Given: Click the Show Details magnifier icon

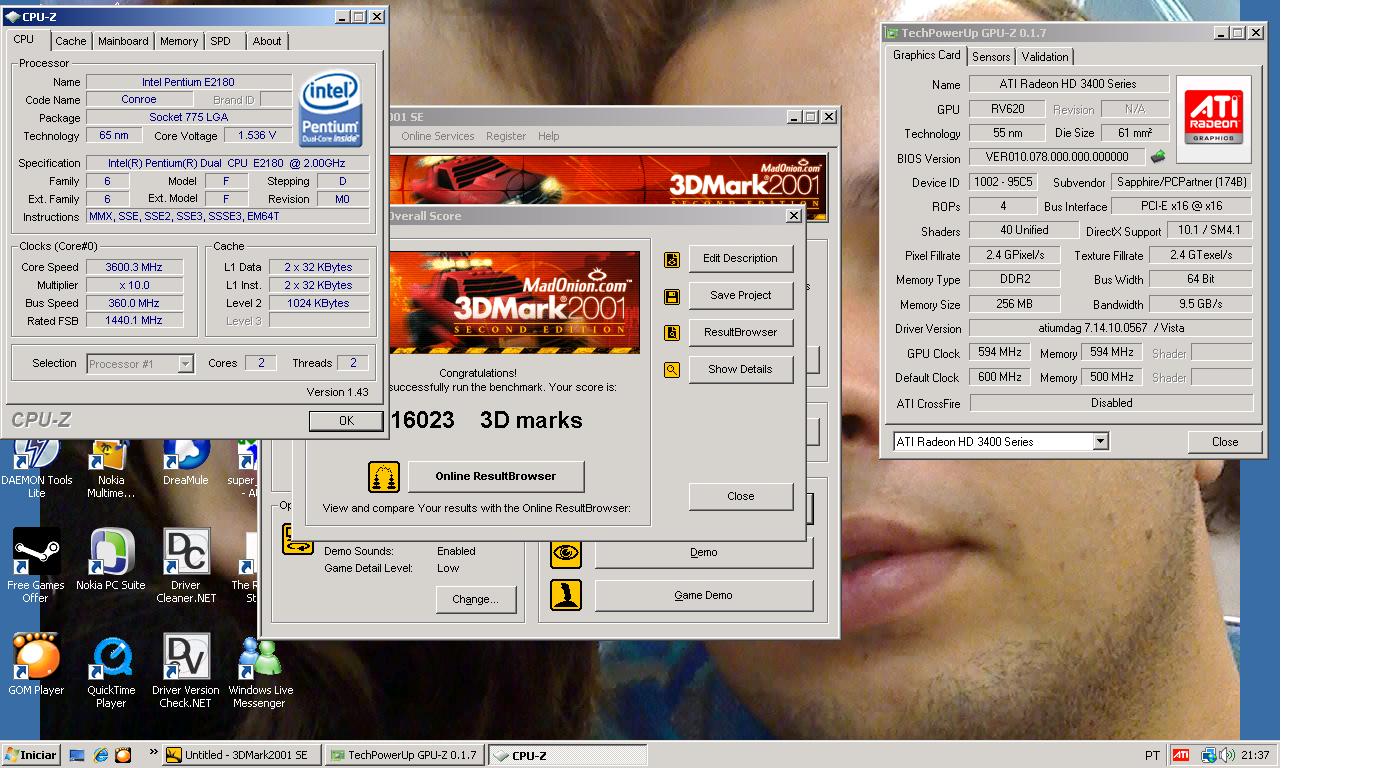Looking at the screenshot, I should pyautogui.click(x=672, y=370).
